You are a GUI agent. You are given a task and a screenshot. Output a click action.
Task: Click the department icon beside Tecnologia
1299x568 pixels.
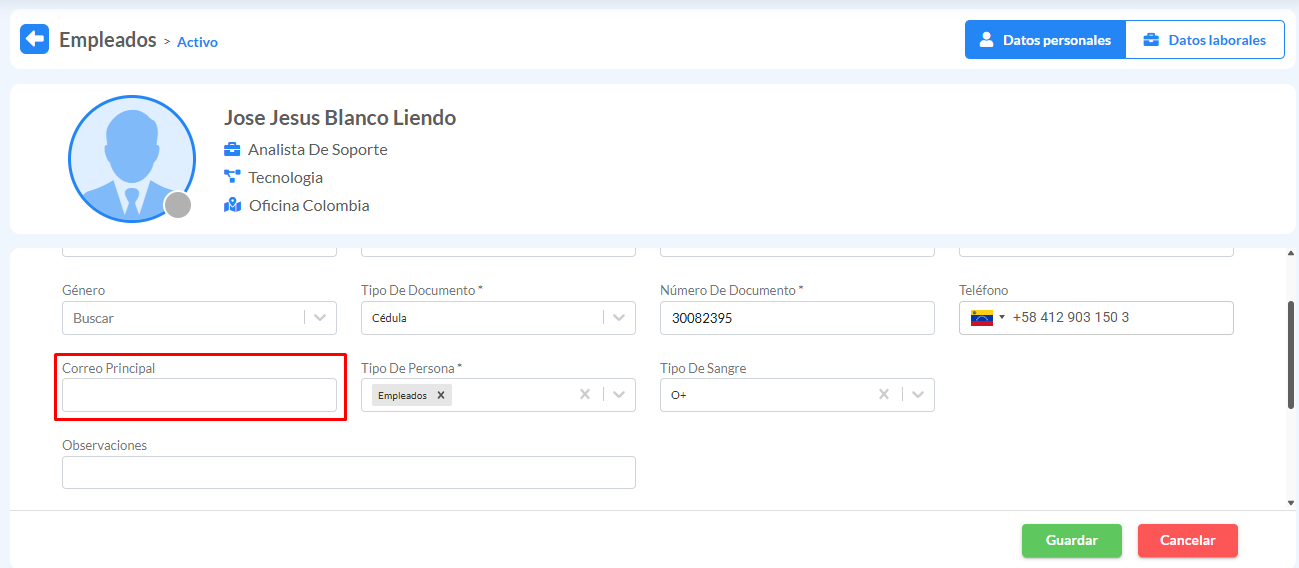click(x=232, y=177)
